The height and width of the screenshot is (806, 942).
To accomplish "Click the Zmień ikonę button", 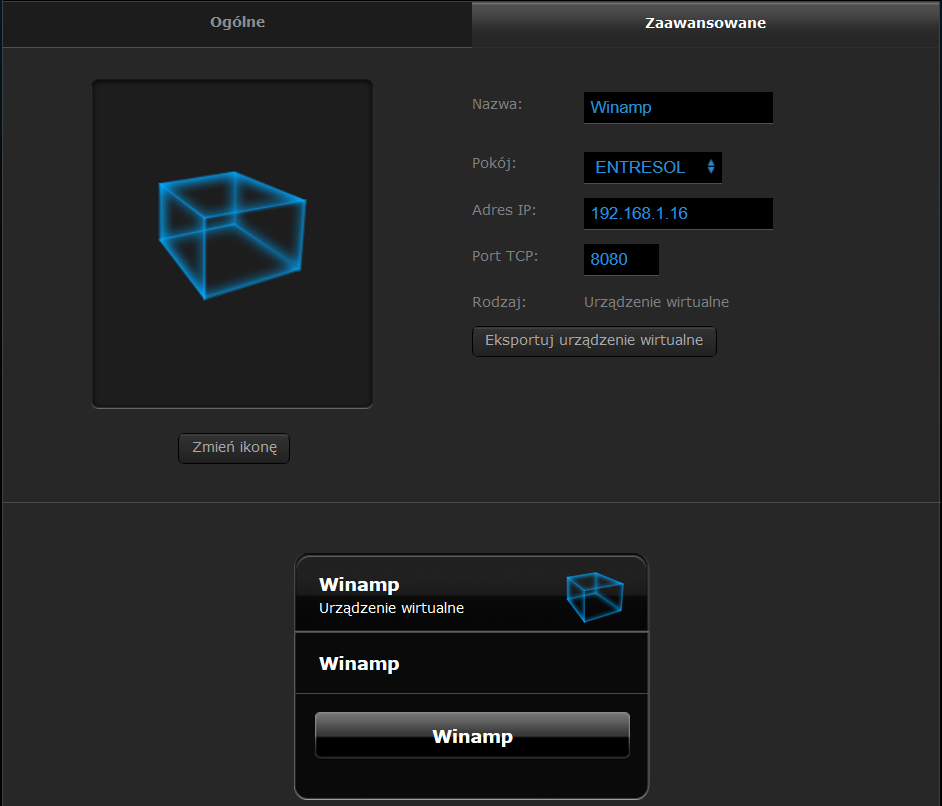I will click(x=234, y=448).
